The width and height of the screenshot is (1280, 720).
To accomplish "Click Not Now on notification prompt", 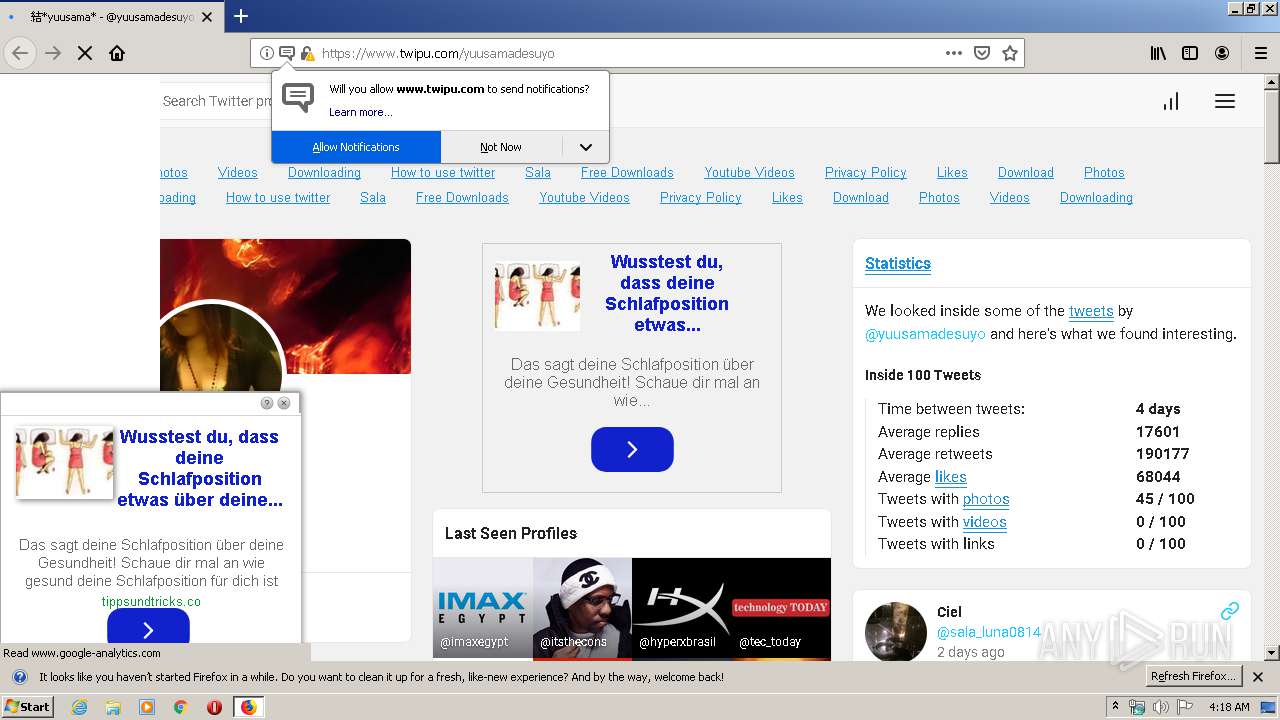I will 501,147.
